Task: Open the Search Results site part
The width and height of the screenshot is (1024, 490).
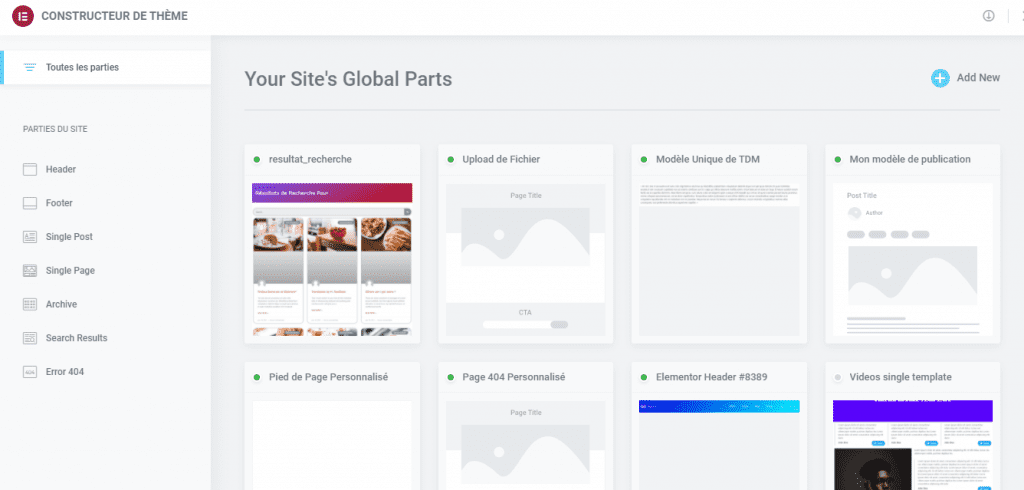Action: (76, 338)
